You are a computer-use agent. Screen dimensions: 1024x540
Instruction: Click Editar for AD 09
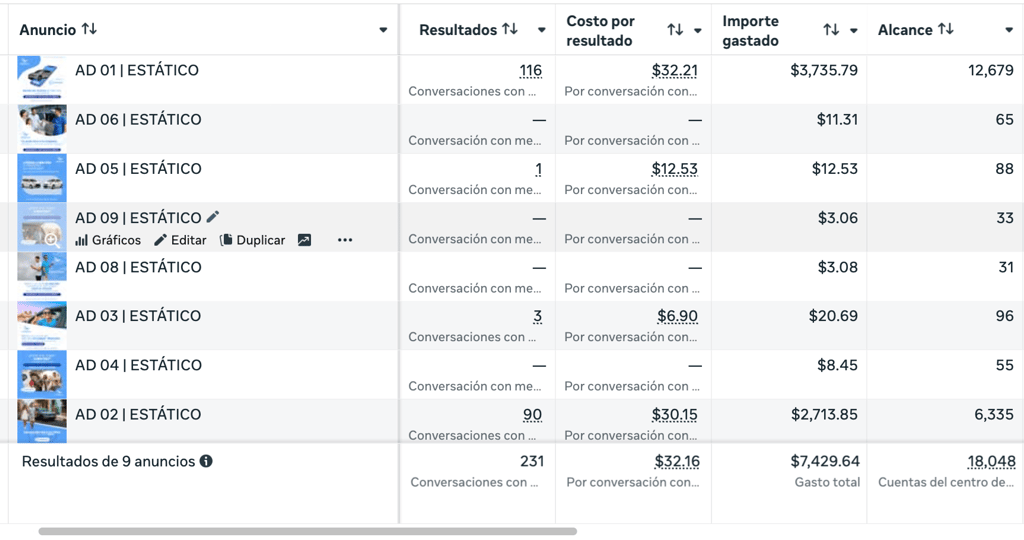[x=180, y=240]
